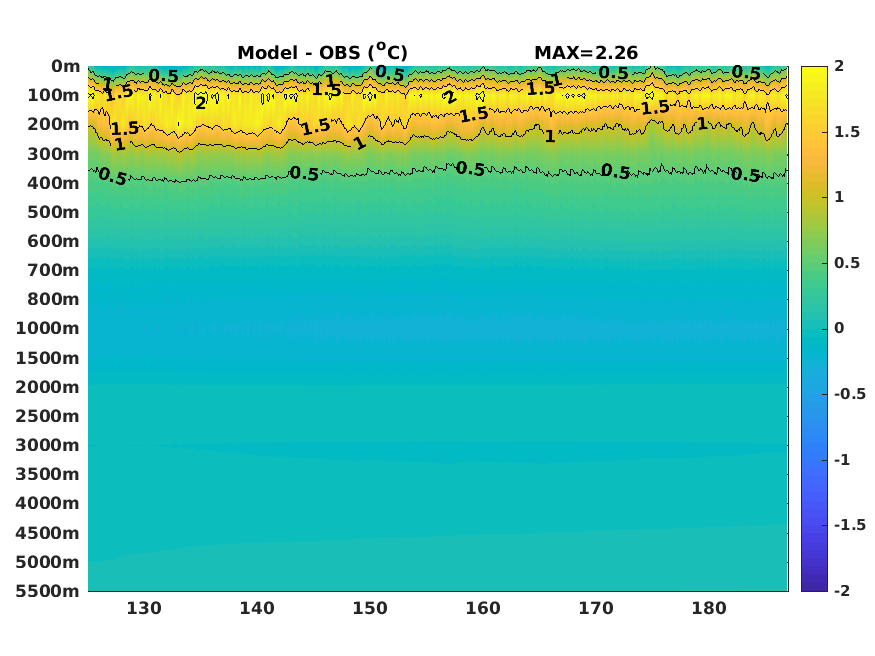This screenshot has height=656, width=875.
Task: Click the '170' longitude axis label
Action: pyautogui.click(x=596, y=608)
